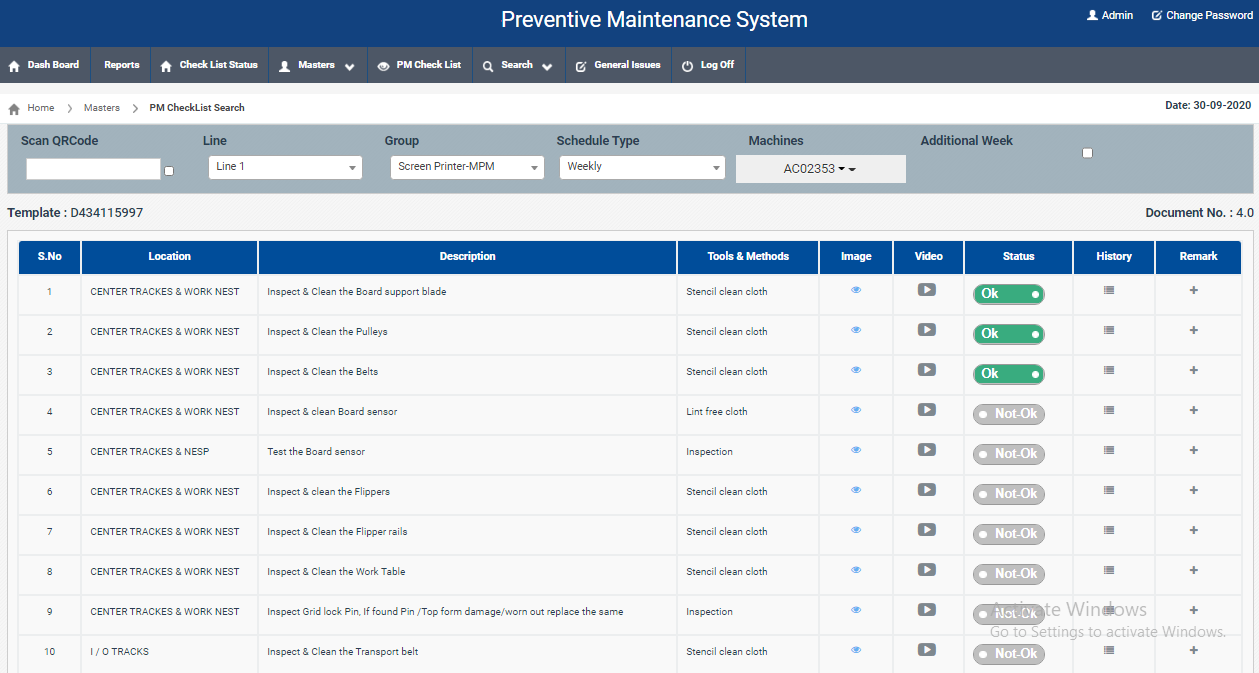Expand the Schedule Type Weekly dropdown

click(642, 167)
